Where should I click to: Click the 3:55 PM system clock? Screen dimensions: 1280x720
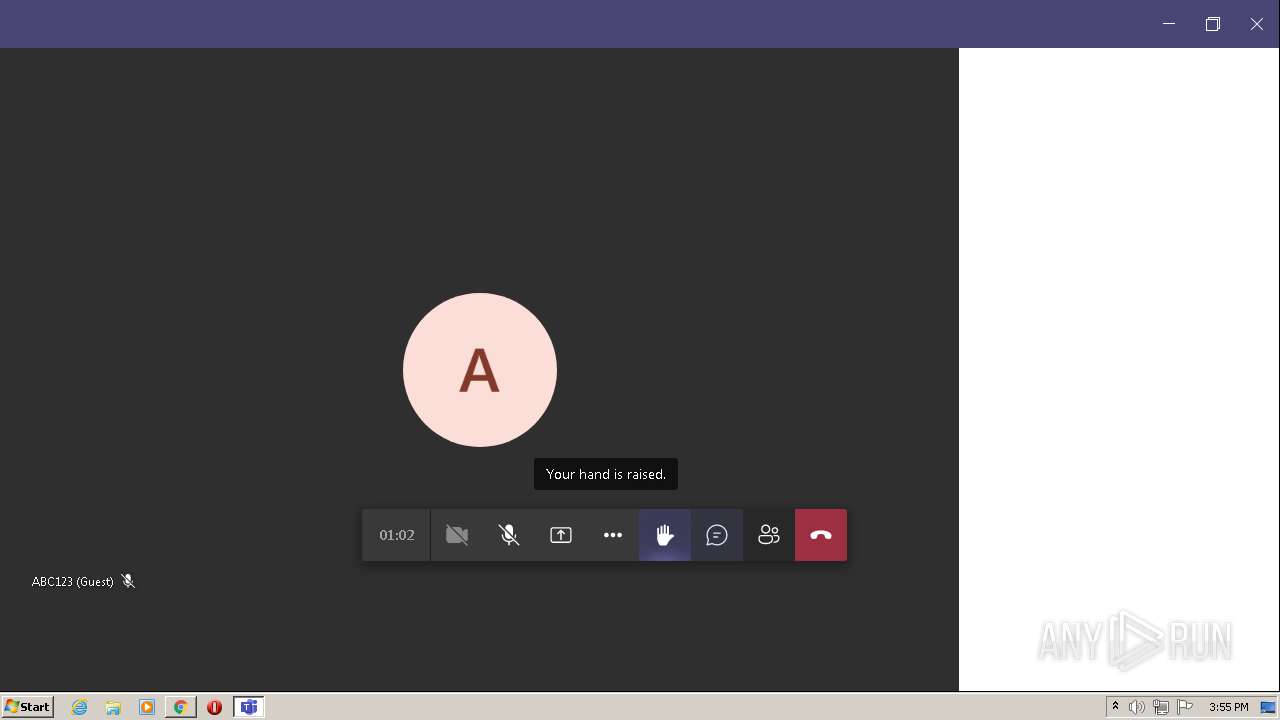1228,707
